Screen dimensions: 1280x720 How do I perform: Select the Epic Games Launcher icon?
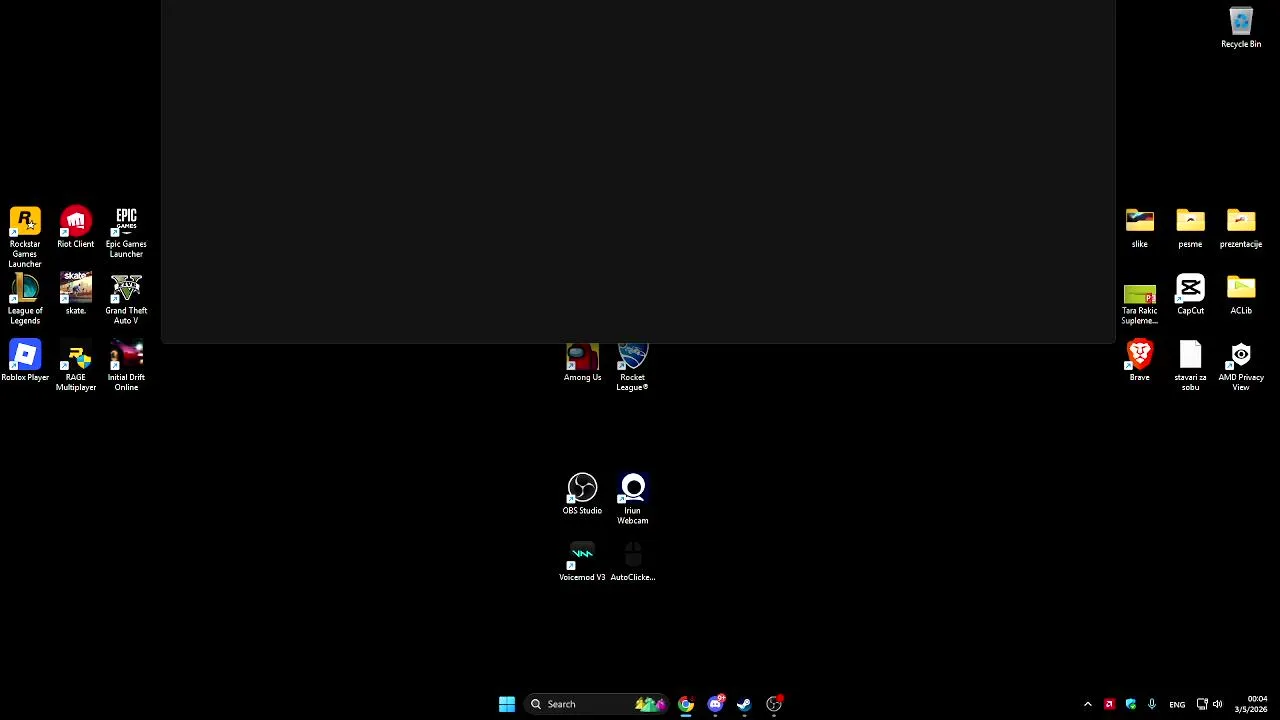[126, 233]
